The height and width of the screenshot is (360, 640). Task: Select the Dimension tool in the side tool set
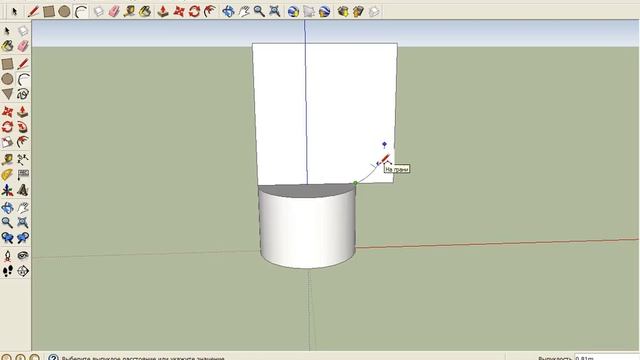tap(23, 159)
